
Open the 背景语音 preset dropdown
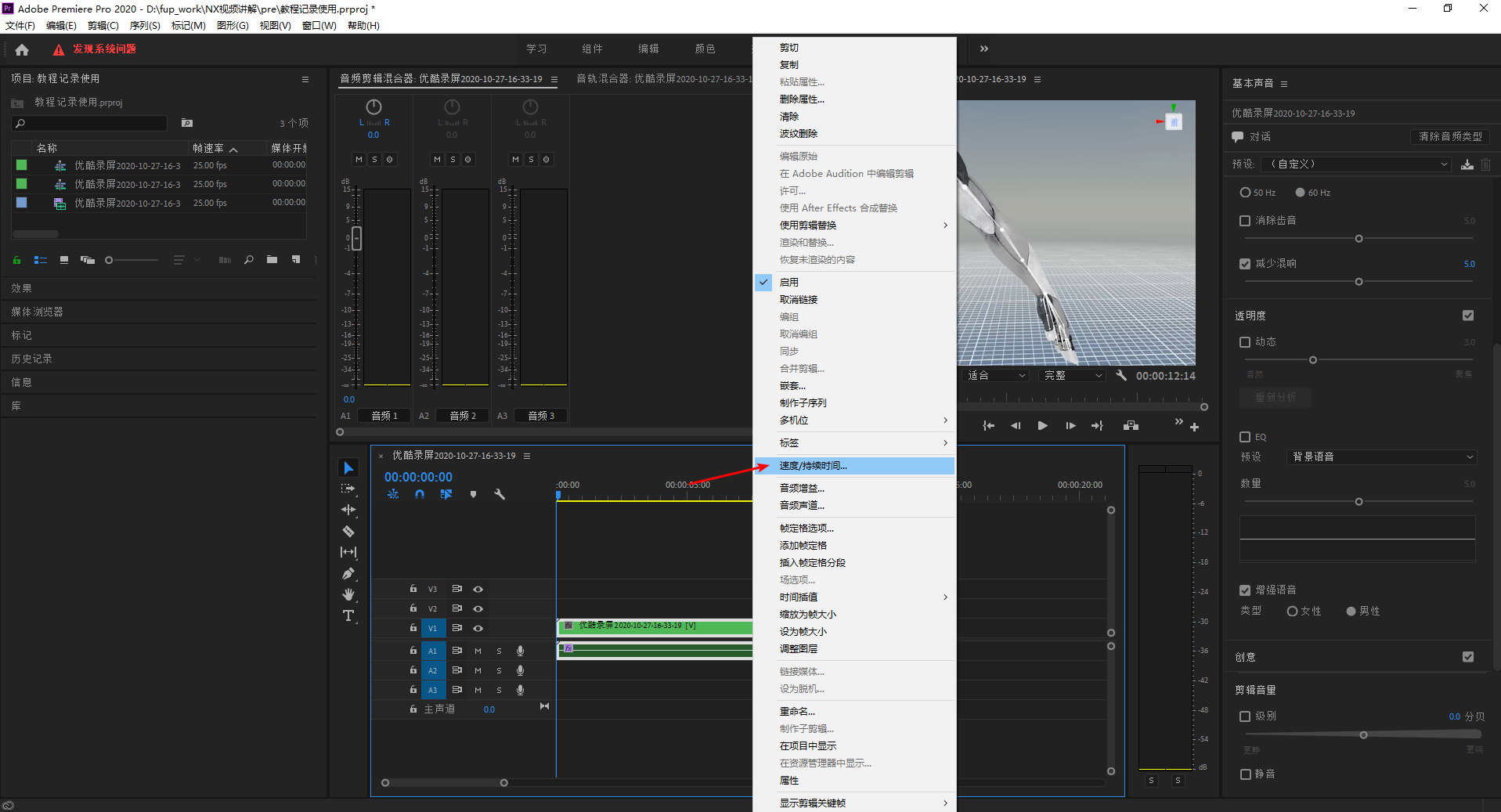[x=1381, y=457]
